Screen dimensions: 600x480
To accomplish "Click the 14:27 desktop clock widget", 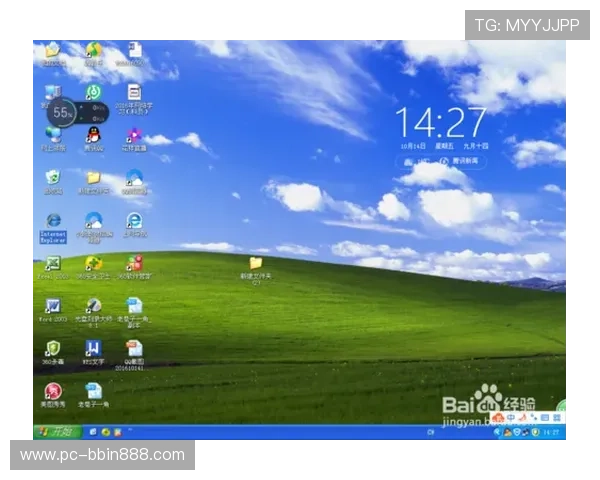I will tap(440, 124).
